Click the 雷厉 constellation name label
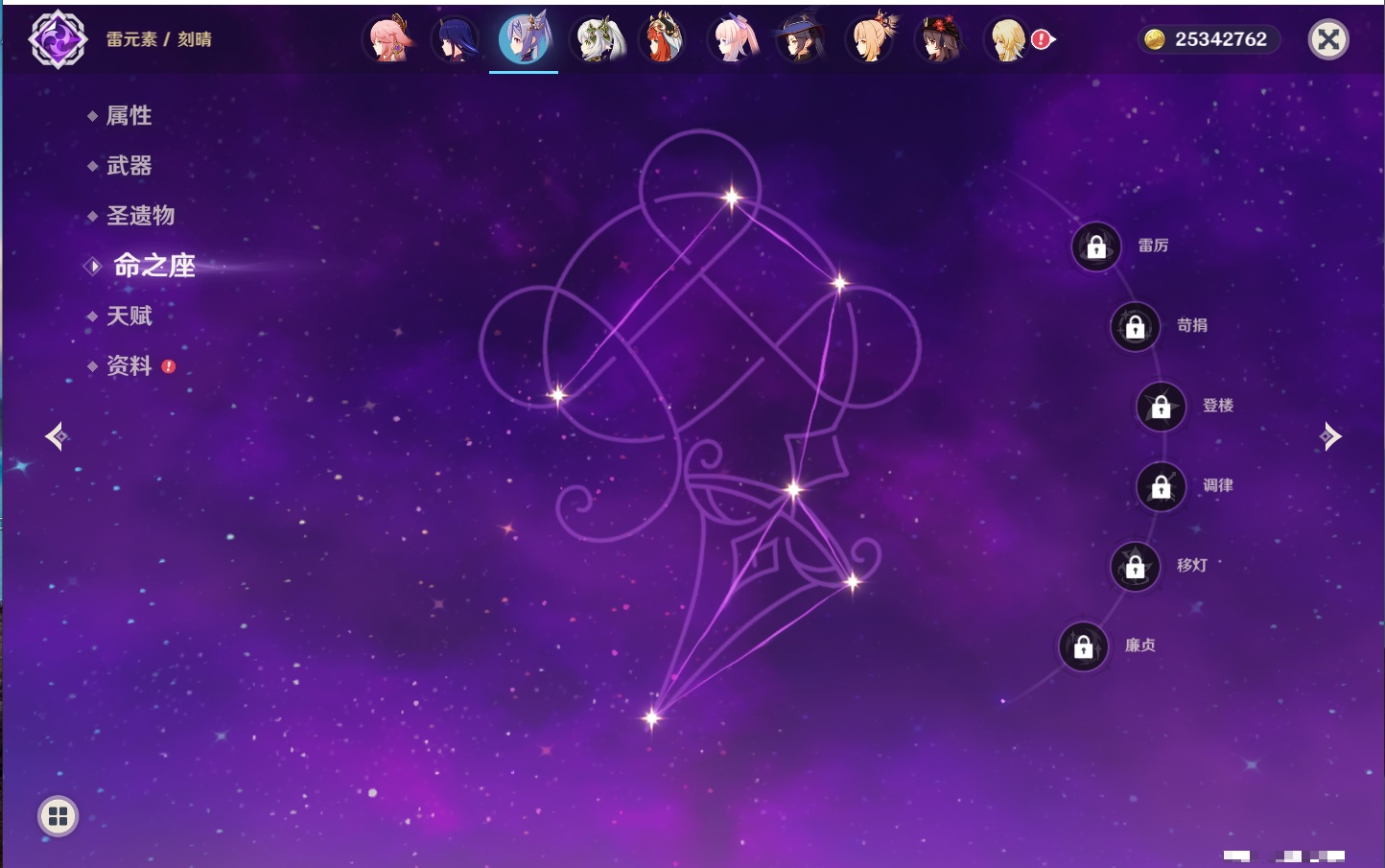The image size is (1385, 868). point(1153,246)
